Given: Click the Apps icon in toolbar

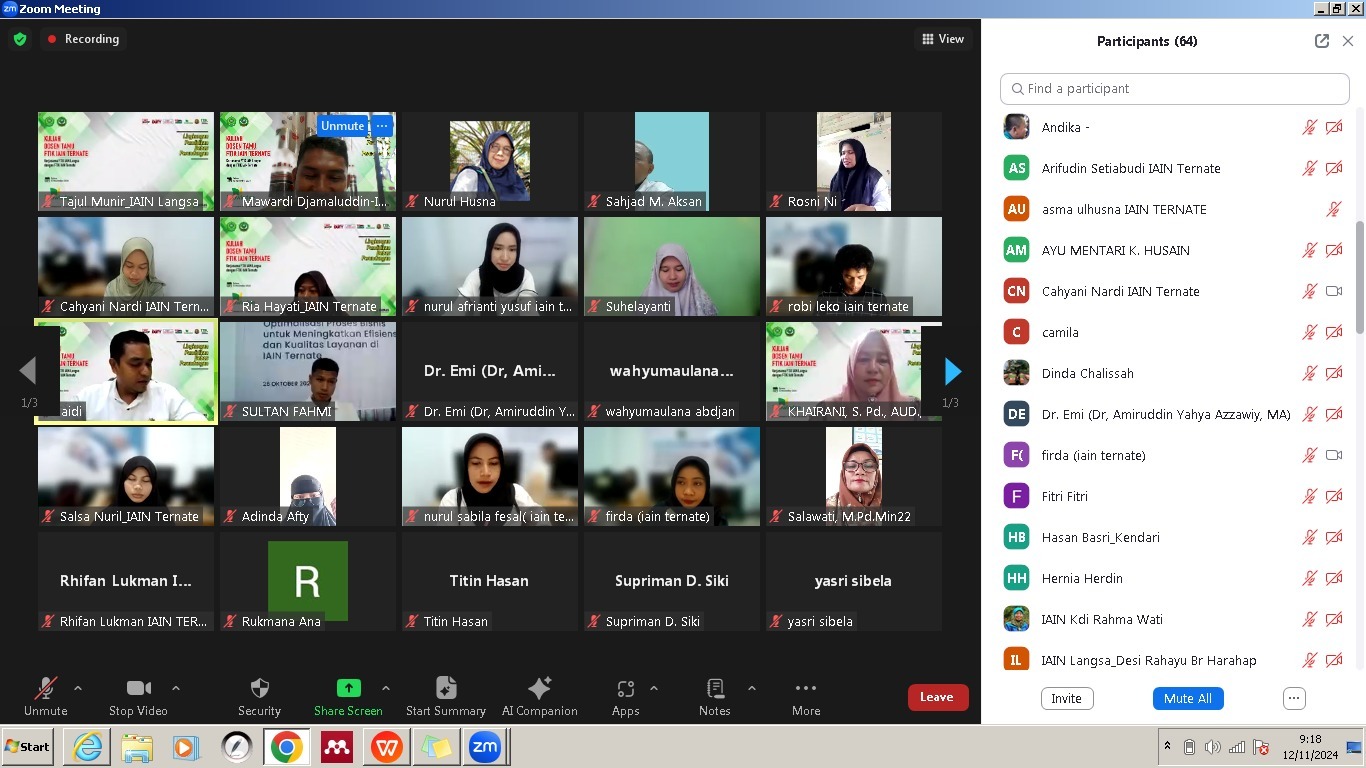Looking at the screenshot, I should coord(626,689).
